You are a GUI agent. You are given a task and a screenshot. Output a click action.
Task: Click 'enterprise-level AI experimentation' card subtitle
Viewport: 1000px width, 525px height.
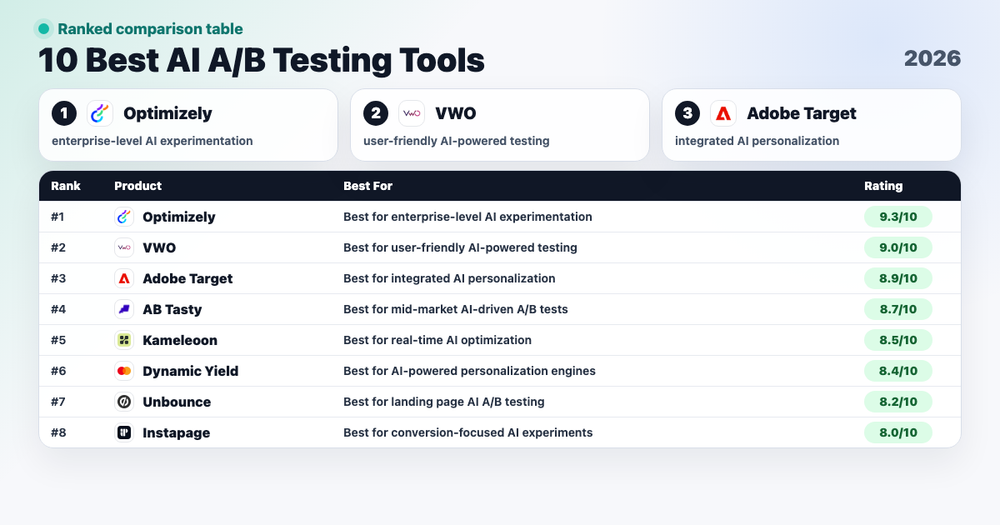tap(152, 141)
